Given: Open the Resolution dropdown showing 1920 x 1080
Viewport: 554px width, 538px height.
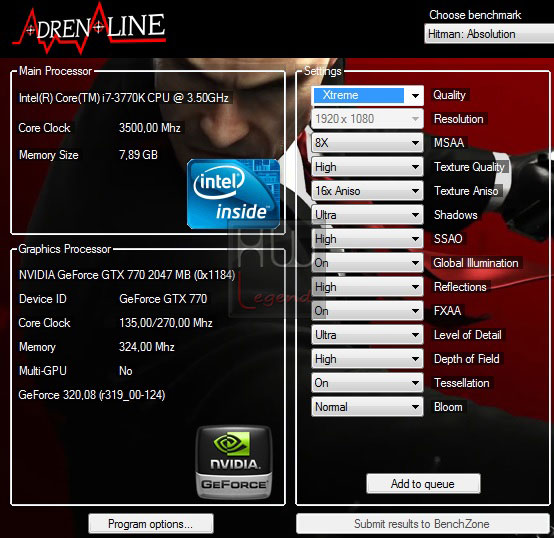Looking at the screenshot, I should tap(367, 119).
